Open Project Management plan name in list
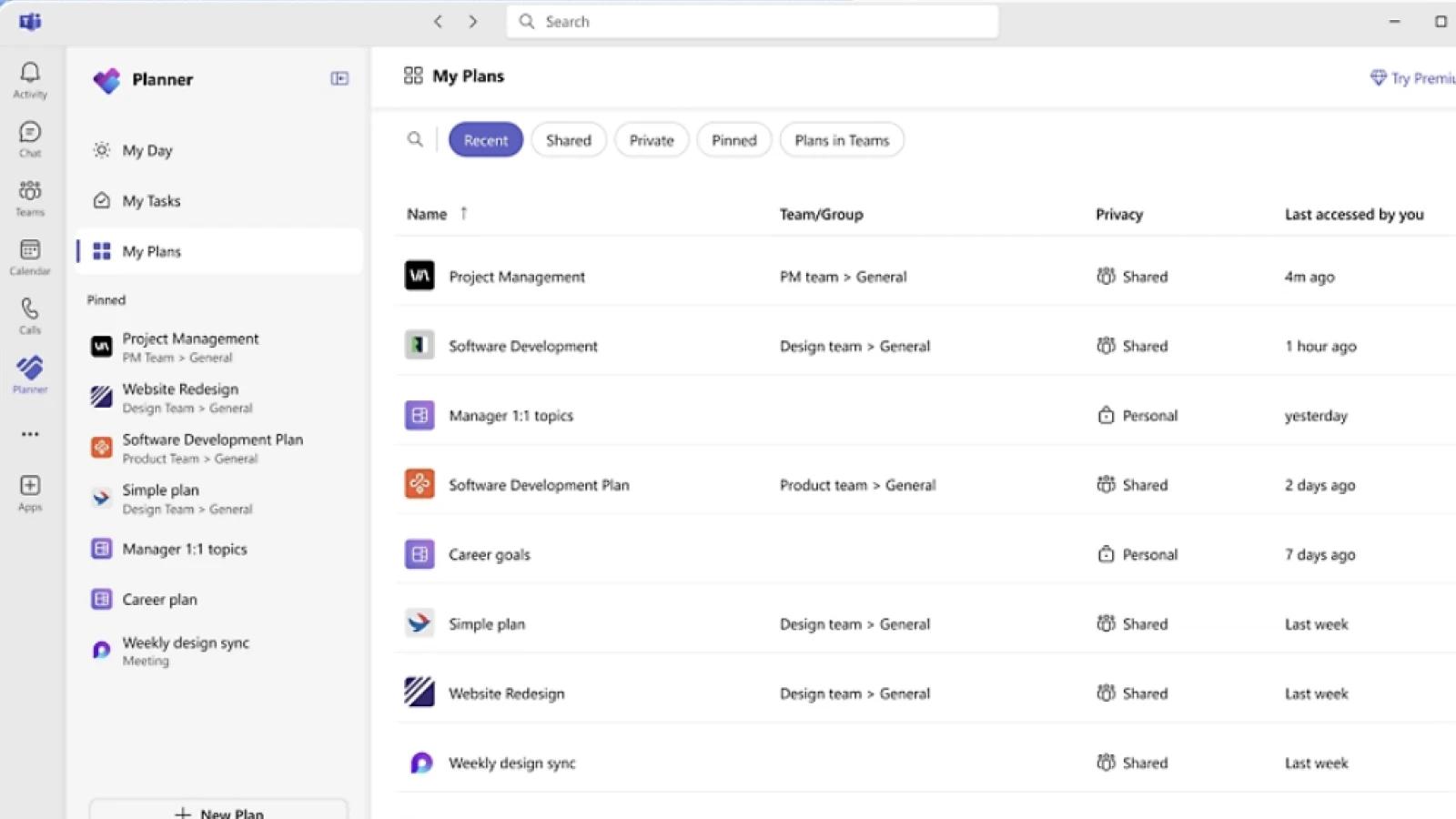 point(517,277)
